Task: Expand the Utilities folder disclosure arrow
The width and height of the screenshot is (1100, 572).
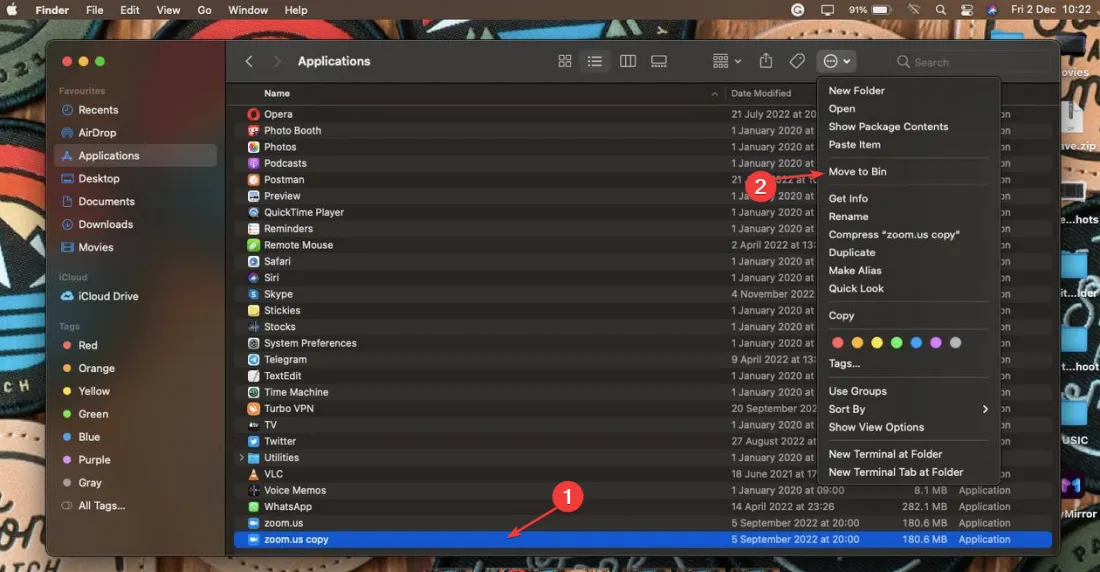Action: [x=241, y=458]
